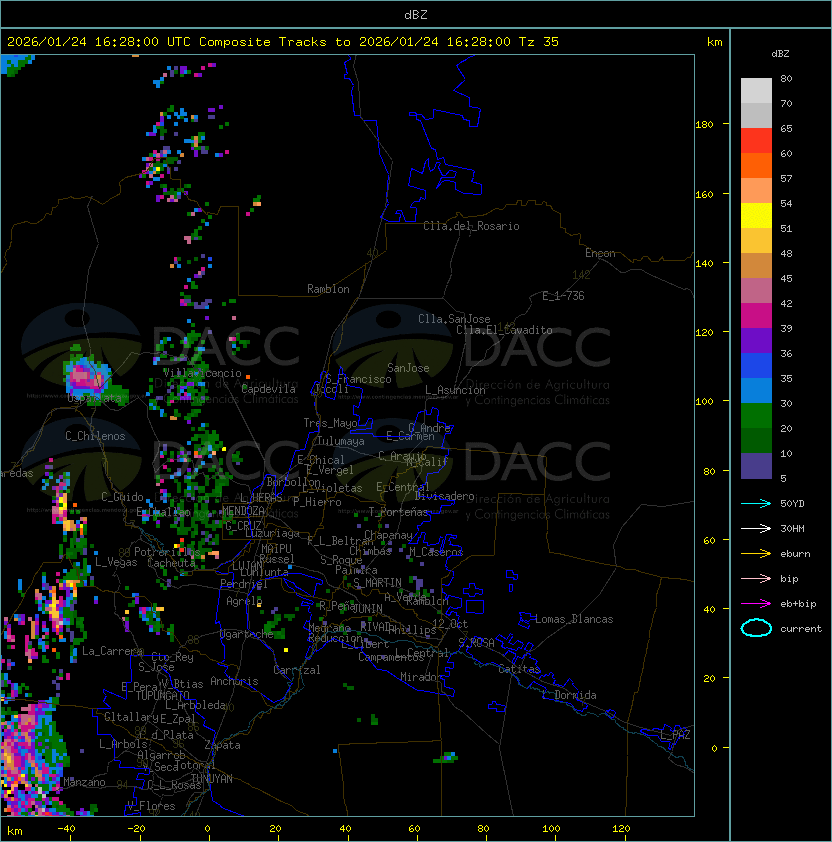The height and width of the screenshot is (842, 832).
Task: Click the 'eb+bip' legend label
Action: [798, 604]
